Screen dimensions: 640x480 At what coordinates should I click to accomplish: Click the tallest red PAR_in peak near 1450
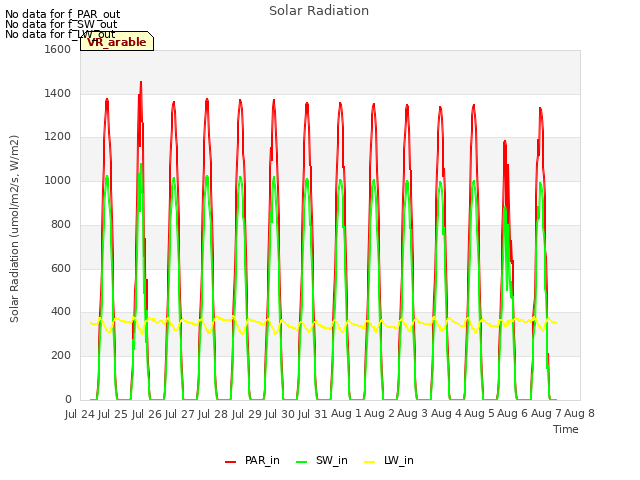click(x=141, y=83)
